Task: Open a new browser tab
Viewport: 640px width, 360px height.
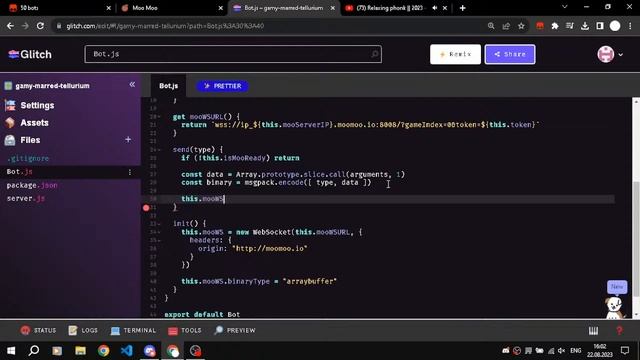Action: click(x=462, y=8)
